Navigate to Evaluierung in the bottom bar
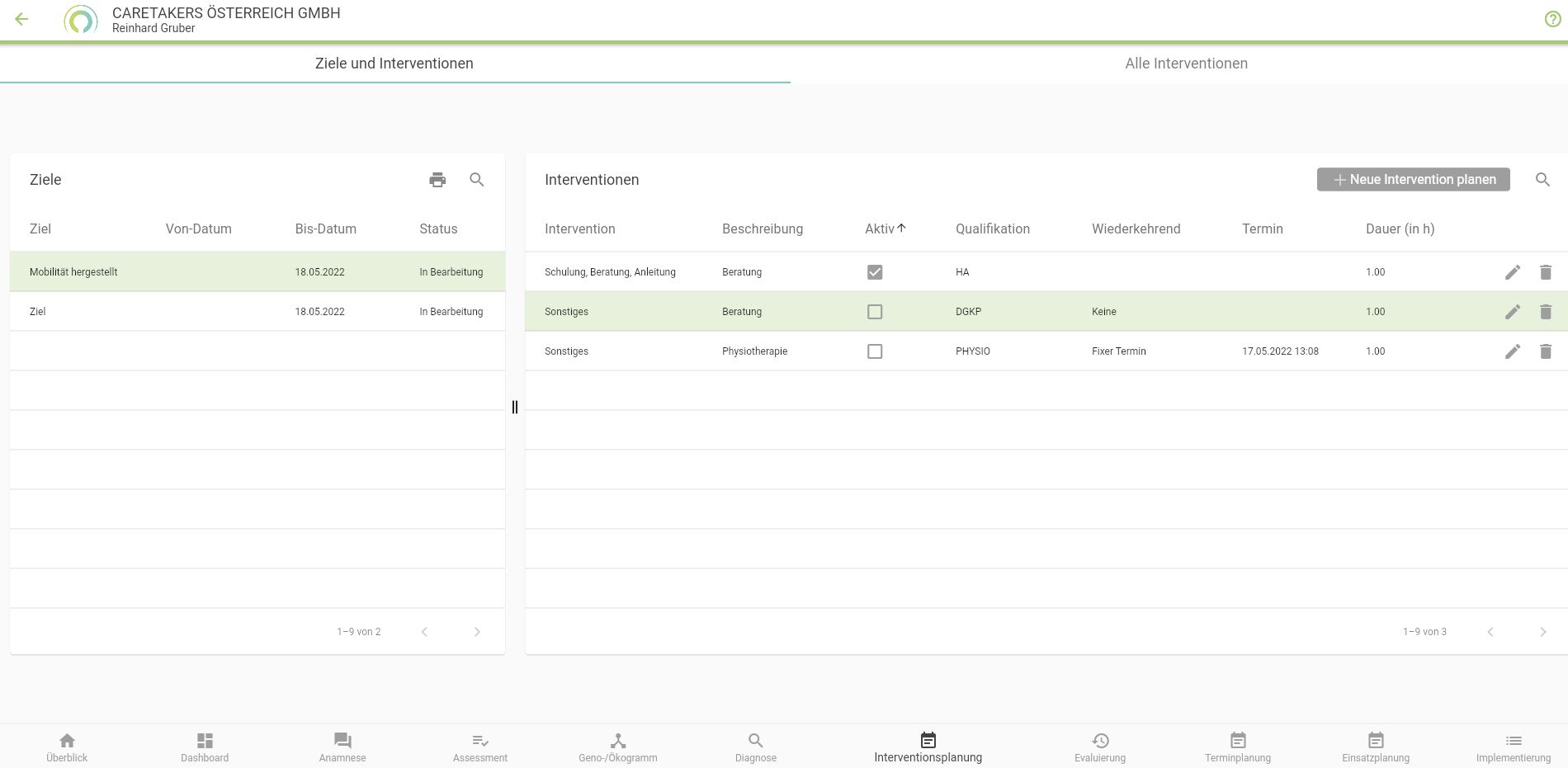This screenshot has height=768, width=1568. [x=1099, y=747]
